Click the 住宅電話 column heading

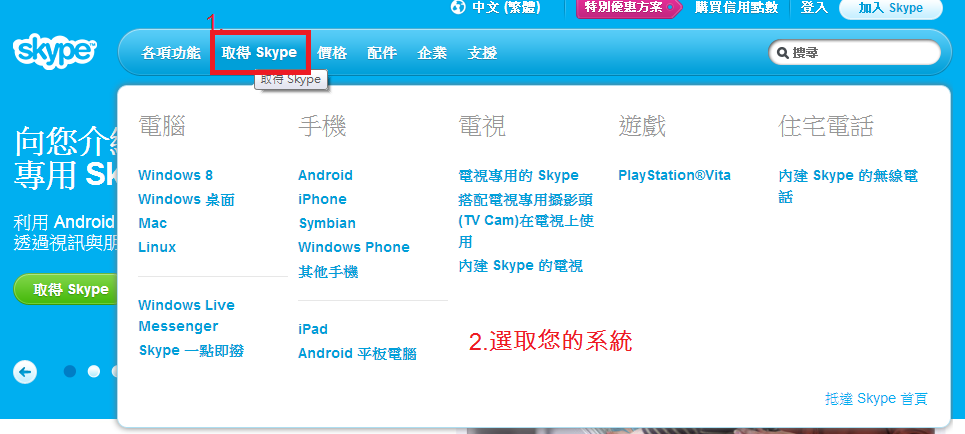click(x=826, y=126)
